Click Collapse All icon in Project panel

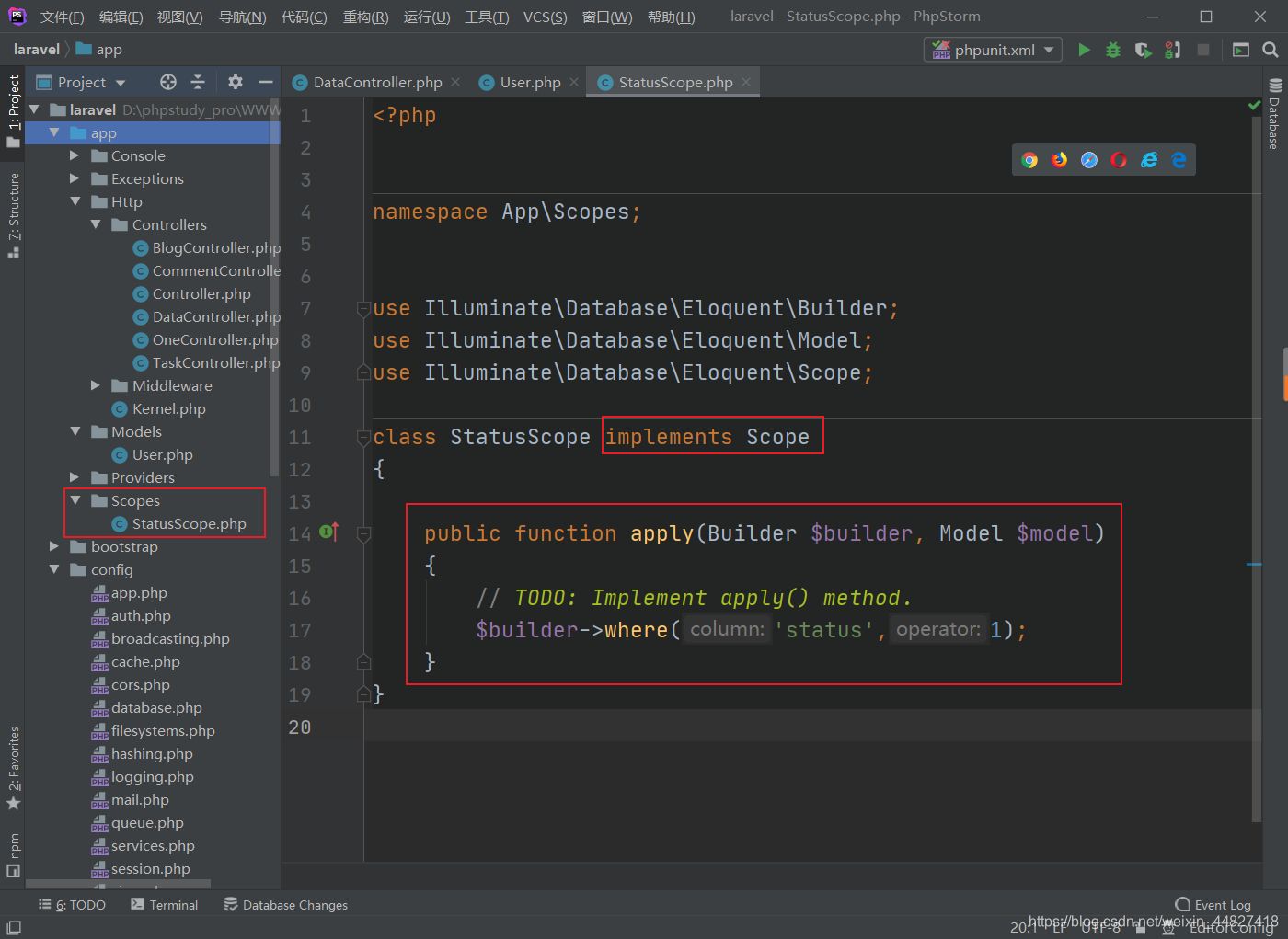click(198, 82)
